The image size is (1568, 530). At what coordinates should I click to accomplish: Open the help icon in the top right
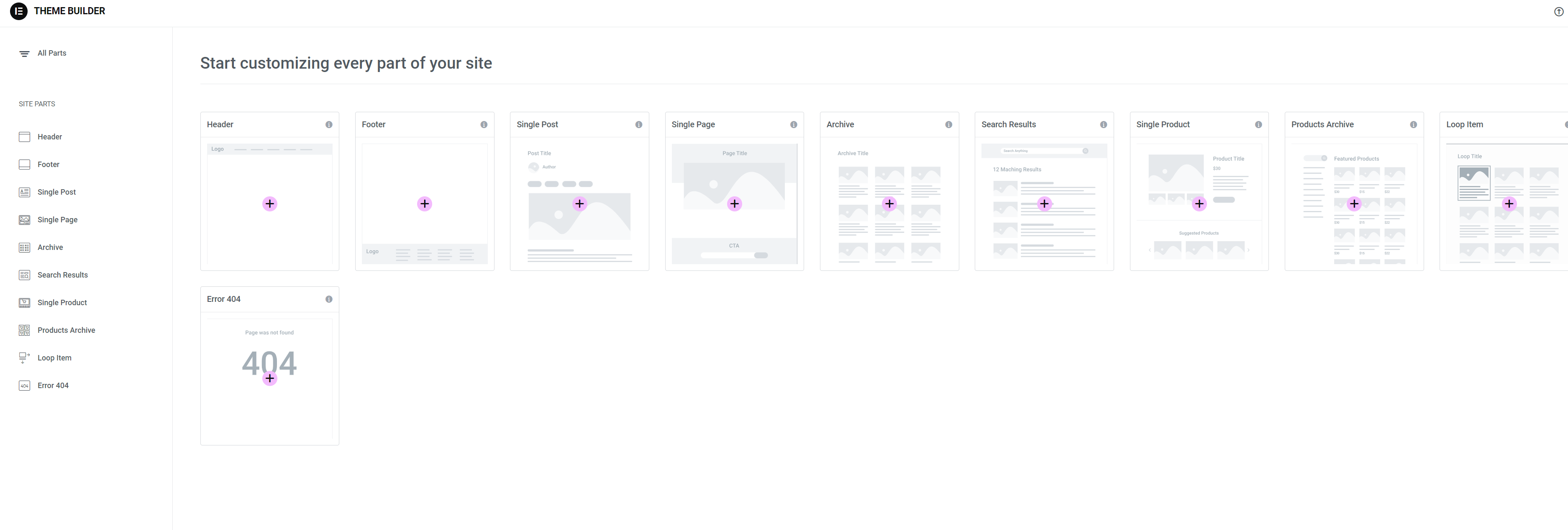pyautogui.click(x=1558, y=11)
